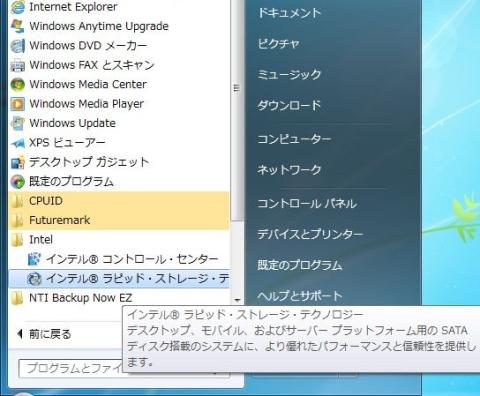Open Windows FAX とスキャン icon
The image size is (480, 396).
click(x=18, y=65)
